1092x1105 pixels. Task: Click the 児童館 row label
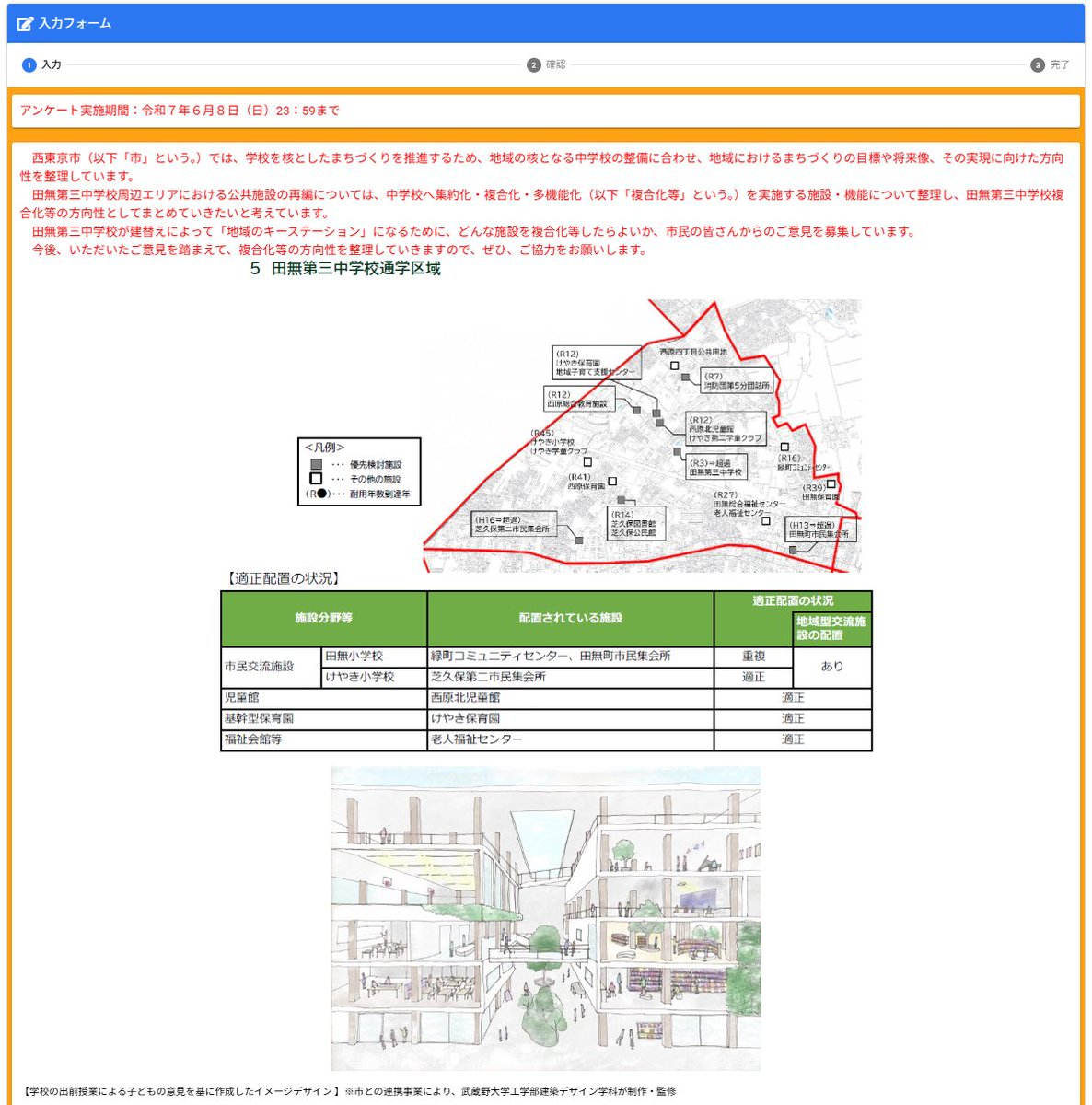(x=324, y=698)
